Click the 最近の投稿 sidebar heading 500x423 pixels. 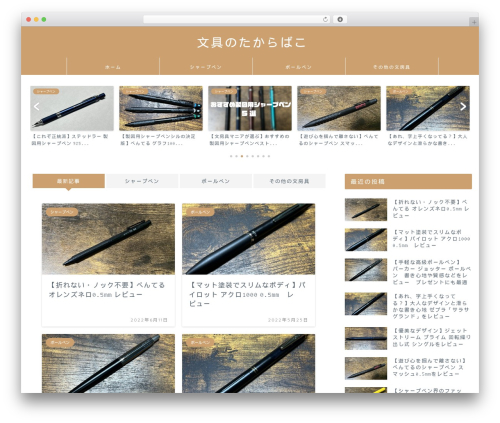408,182
